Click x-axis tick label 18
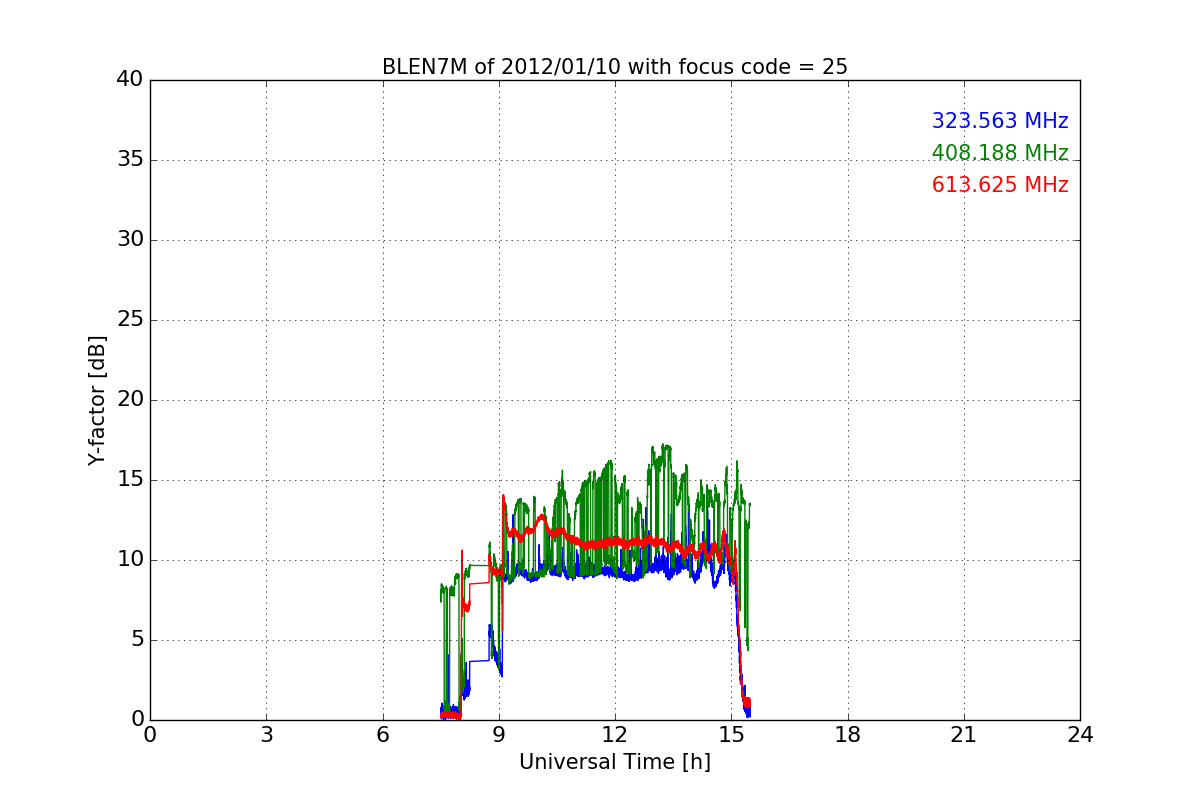 point(847,735)
